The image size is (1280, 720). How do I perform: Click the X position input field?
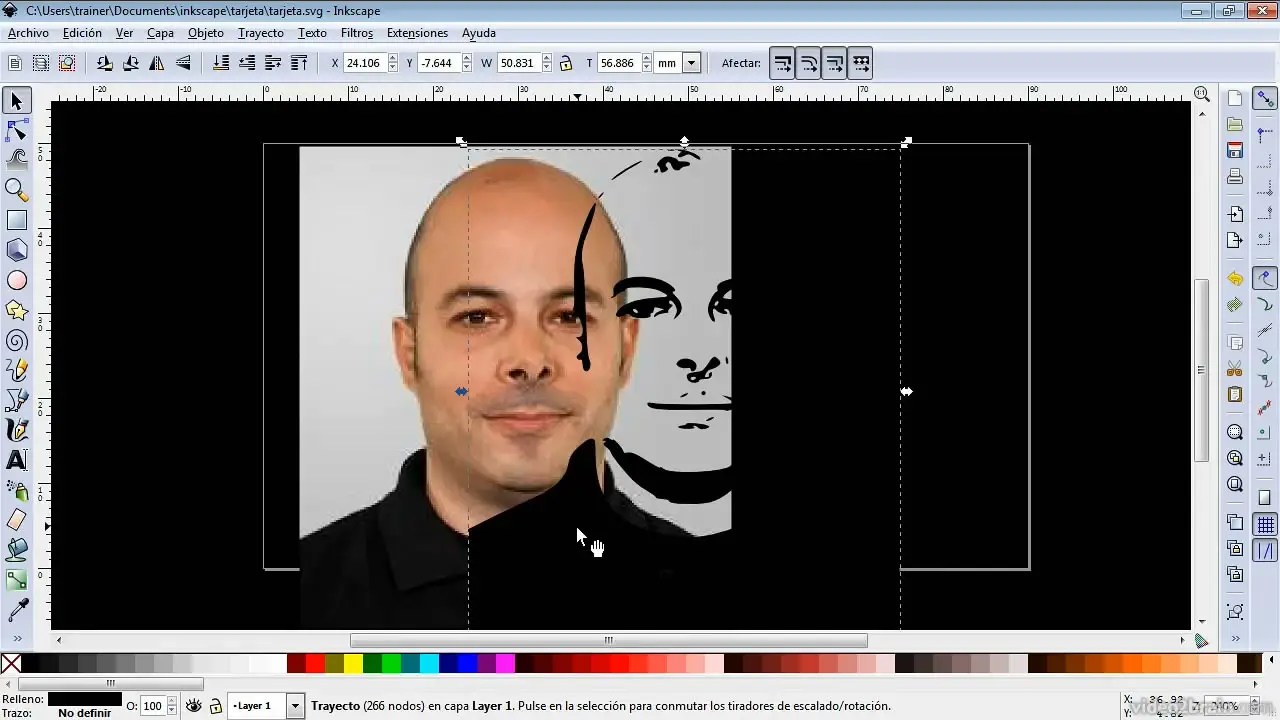click(x=362, y=63)
